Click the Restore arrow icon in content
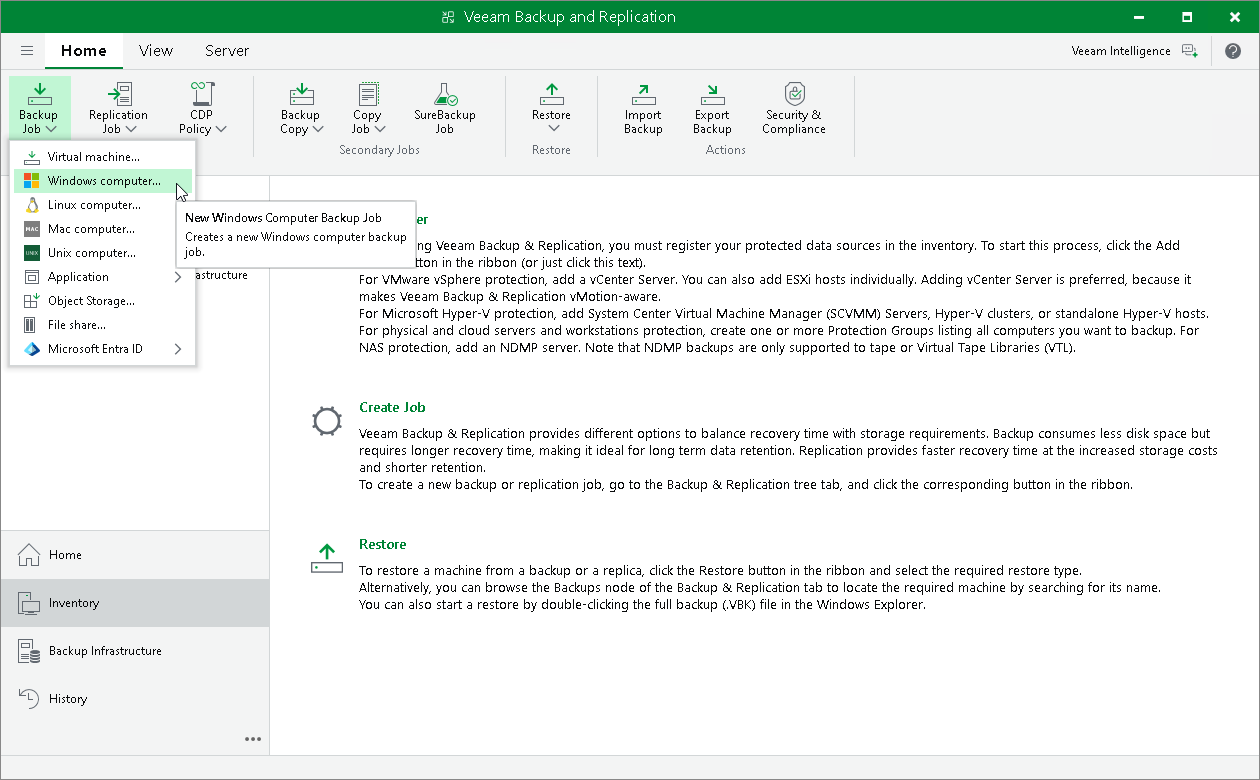 click(327, 558)
